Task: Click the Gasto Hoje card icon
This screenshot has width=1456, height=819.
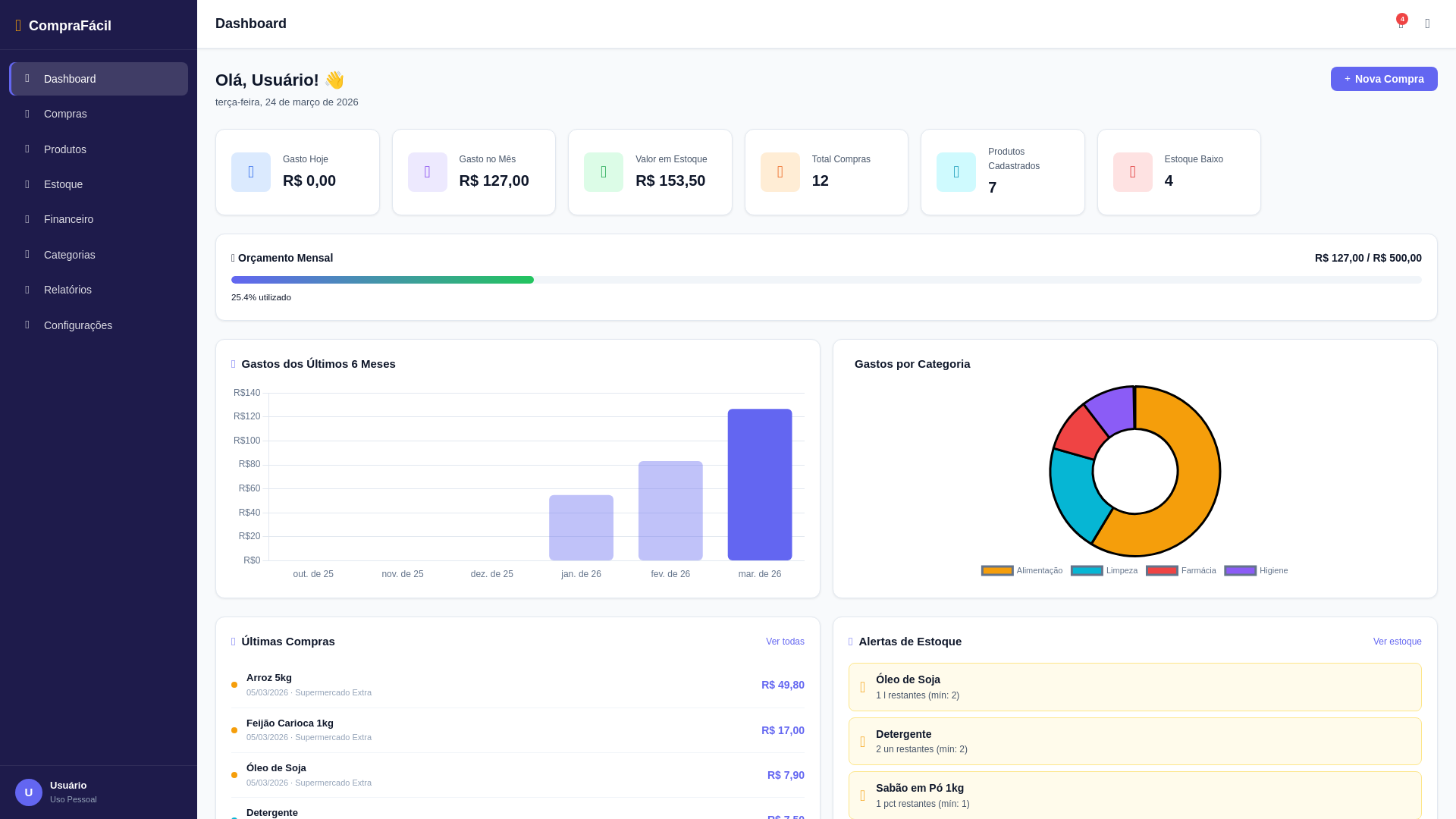Action: click(x=251, y=172)
